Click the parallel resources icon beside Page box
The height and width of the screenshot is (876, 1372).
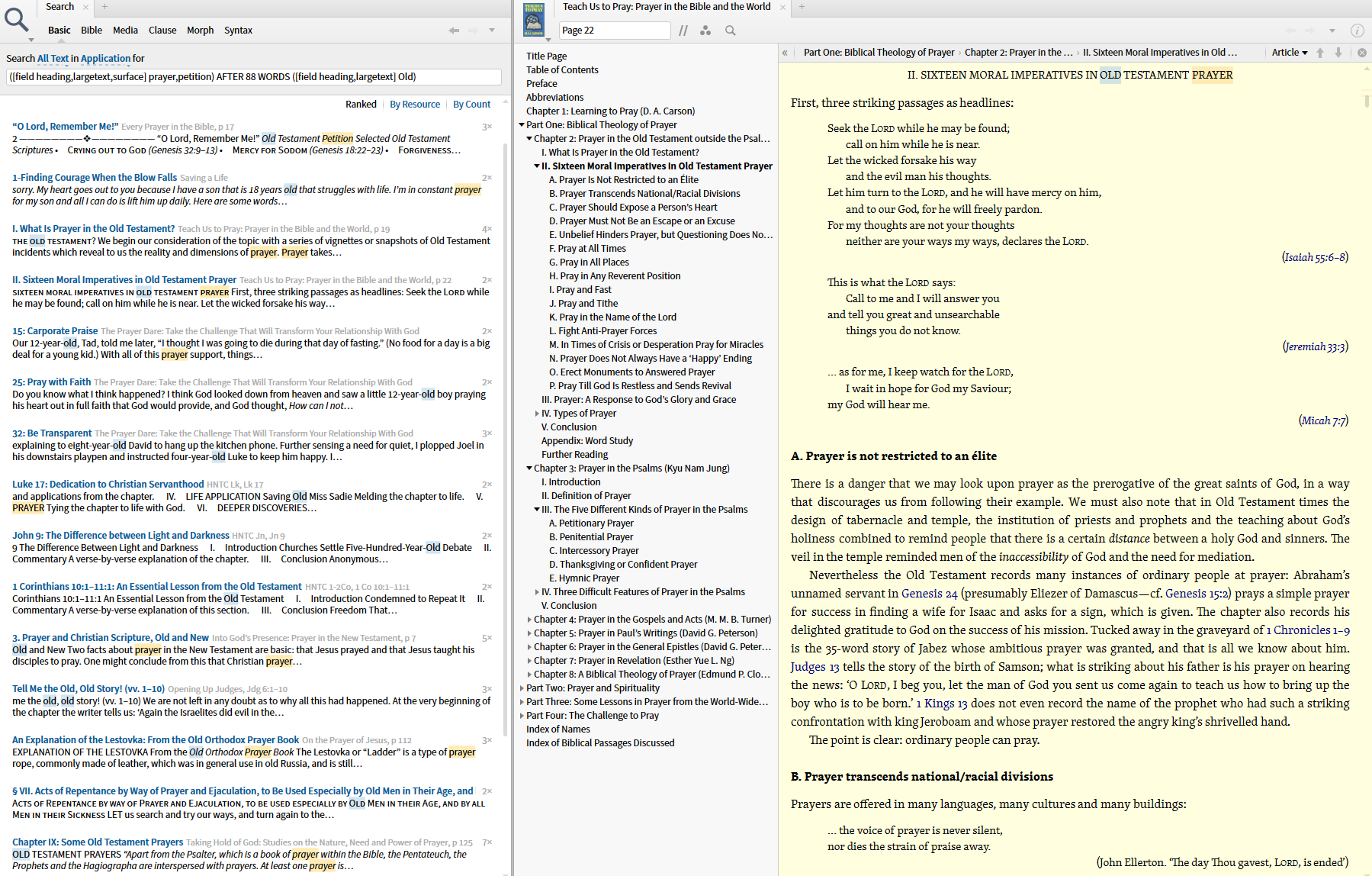[x=683, y=31]
